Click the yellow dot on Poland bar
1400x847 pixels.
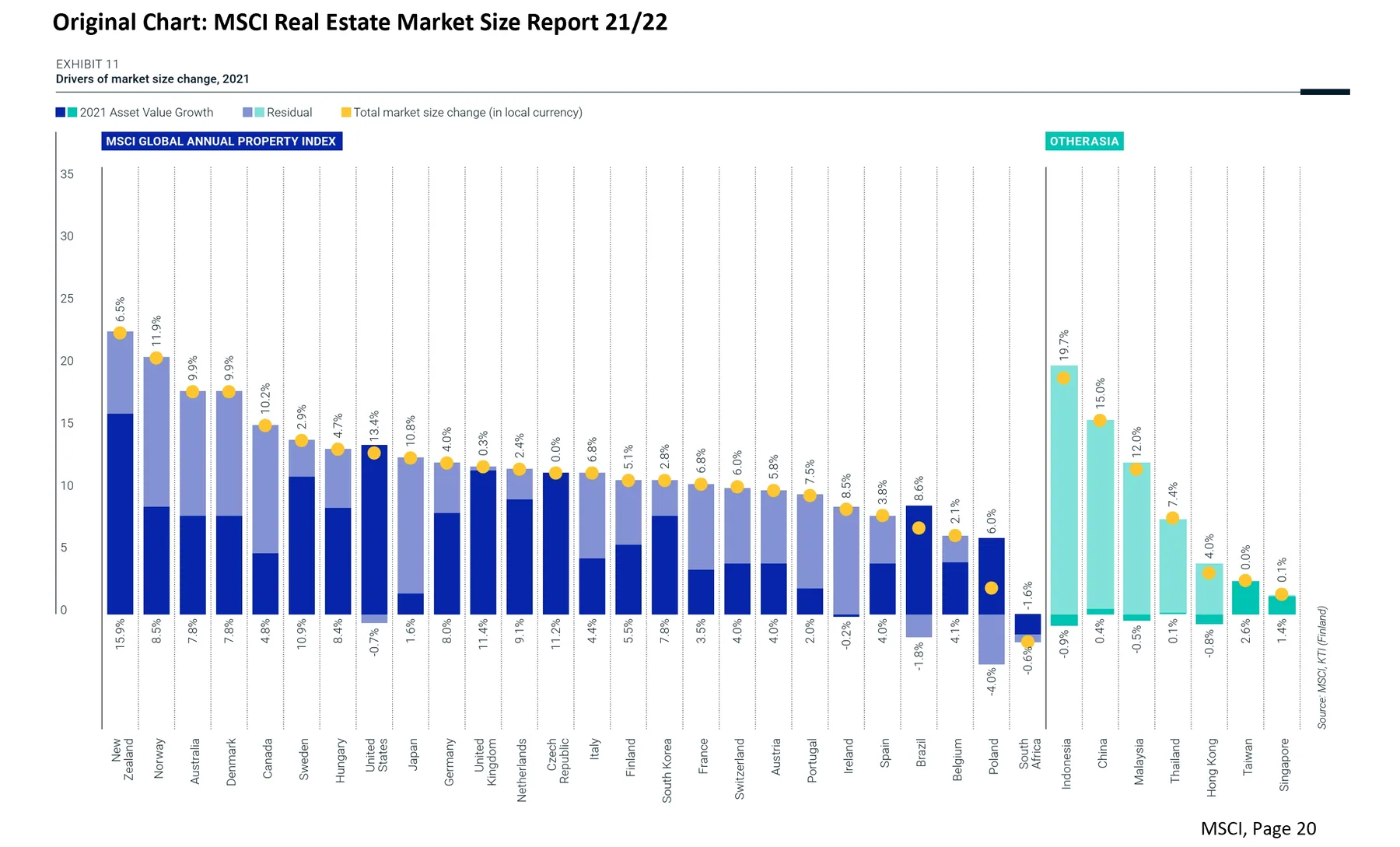point(991,588)
